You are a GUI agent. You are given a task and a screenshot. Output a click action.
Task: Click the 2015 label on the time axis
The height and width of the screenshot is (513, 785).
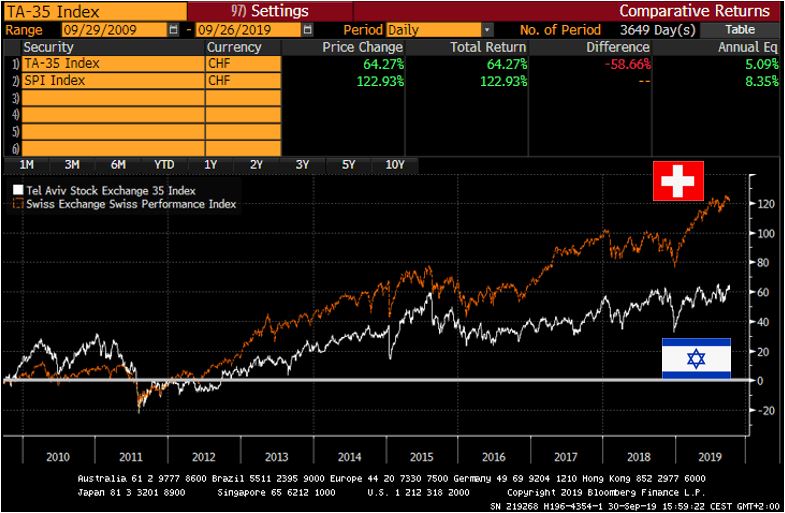[x=422, y=457]
